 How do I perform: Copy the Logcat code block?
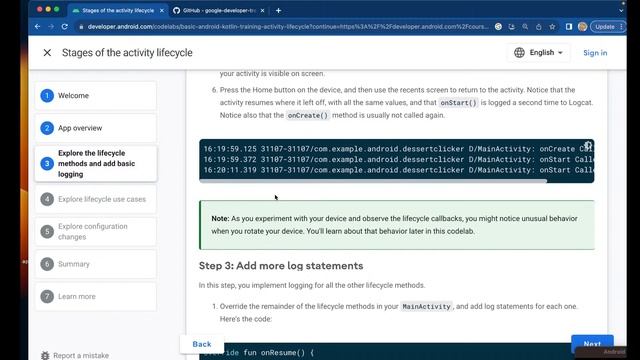coord(588,145)
